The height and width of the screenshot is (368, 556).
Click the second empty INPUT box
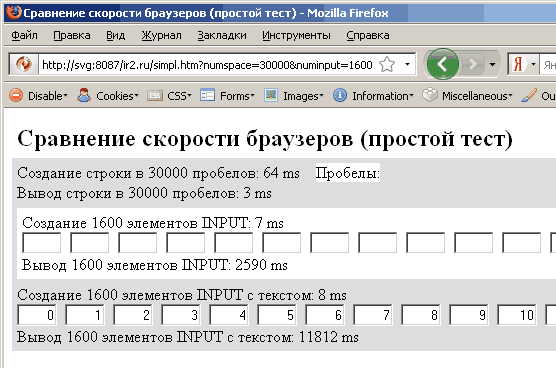coord(89,242)
